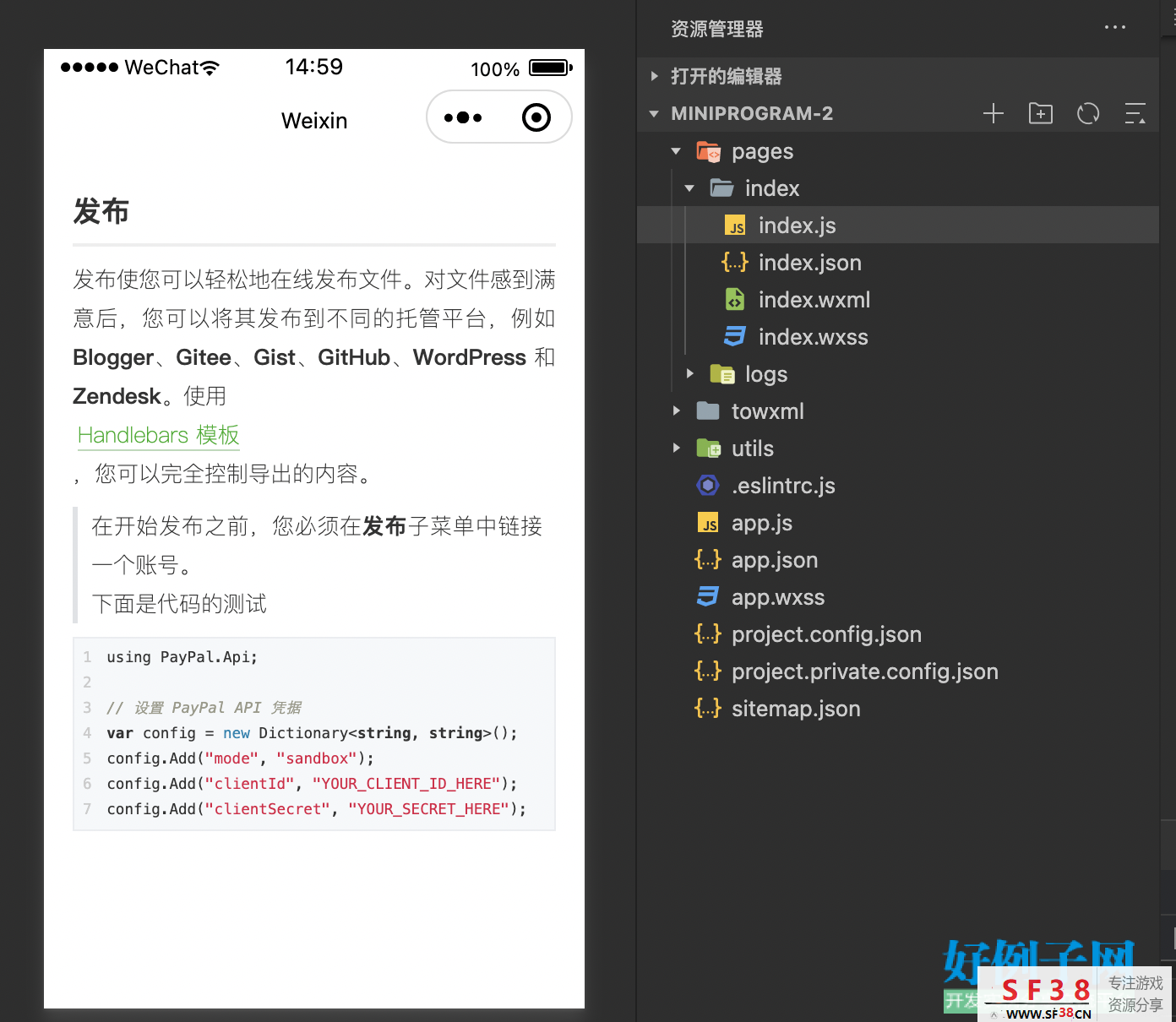
Task: Open the mini program capsule menu dots
Action: [463, 117]
